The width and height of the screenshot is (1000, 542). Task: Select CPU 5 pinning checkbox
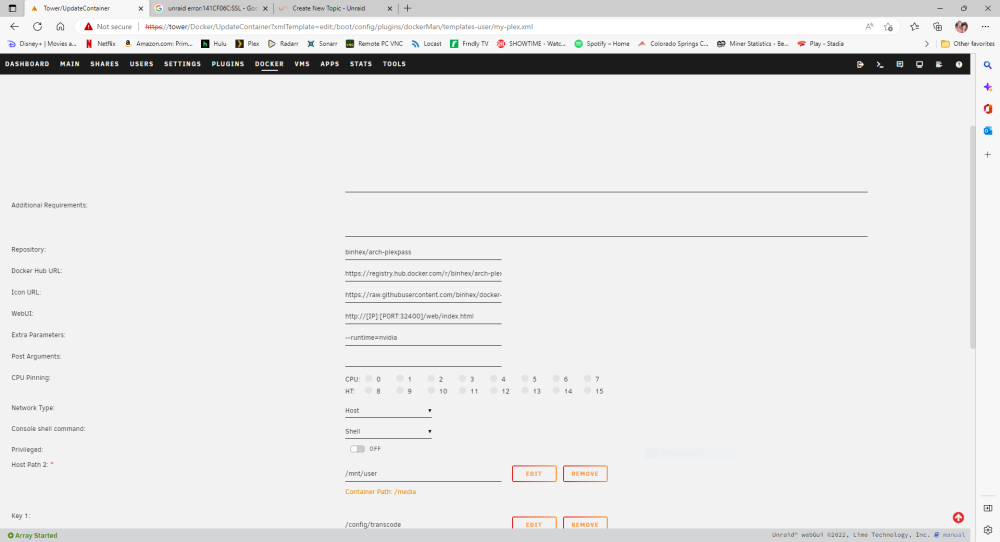point(525,379)
